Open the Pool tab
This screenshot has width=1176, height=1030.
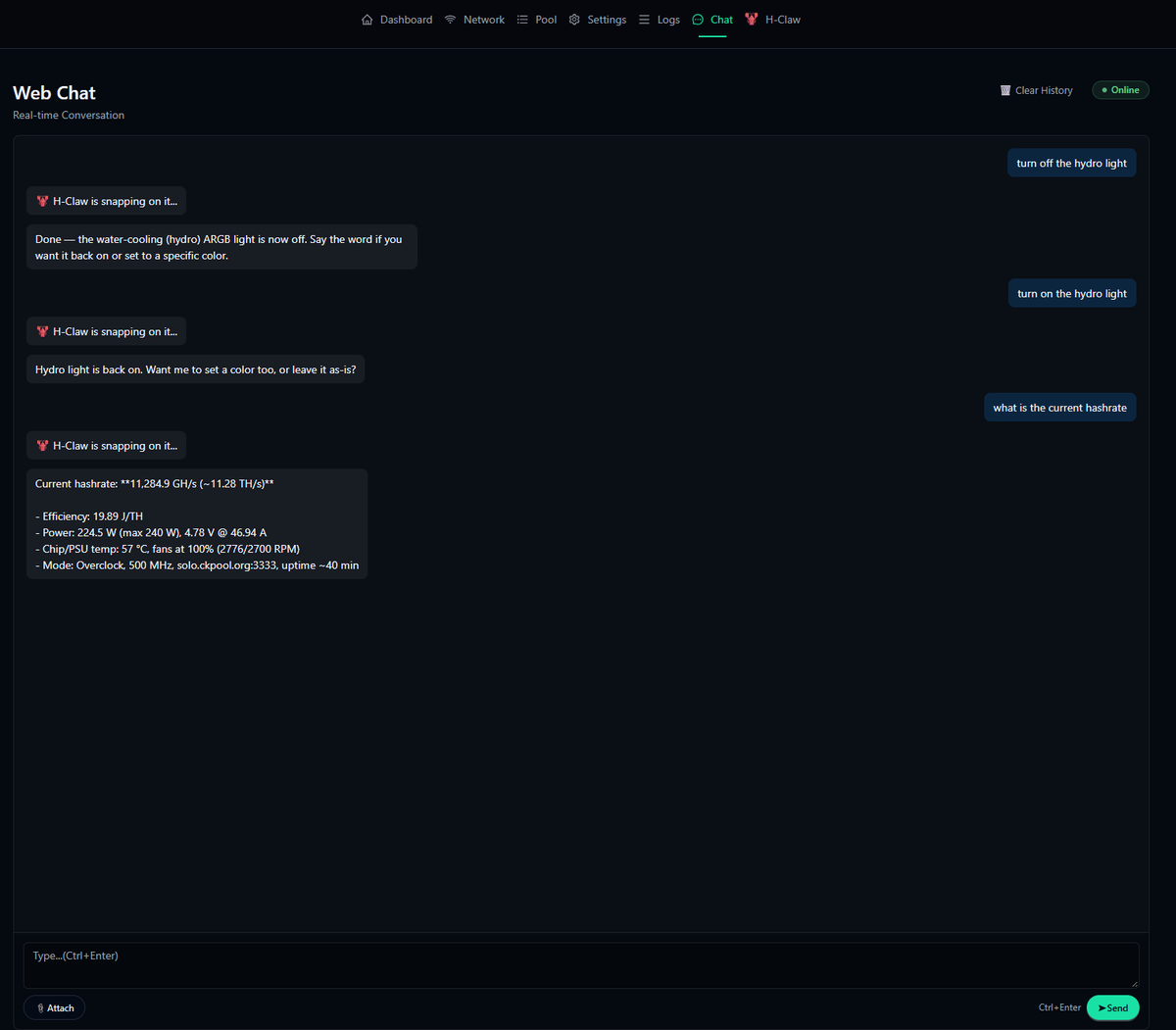point(537,20)
